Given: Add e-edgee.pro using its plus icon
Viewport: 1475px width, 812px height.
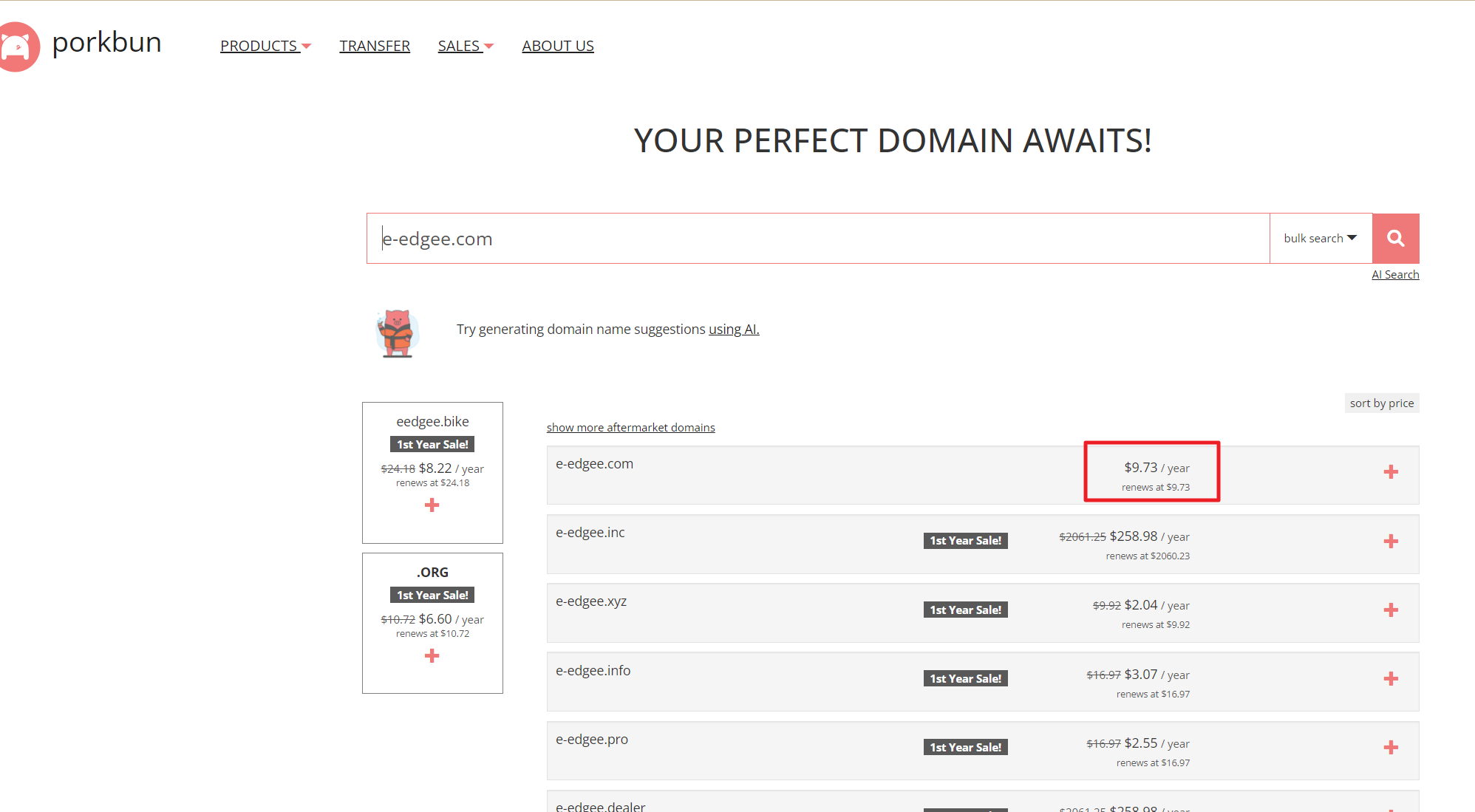Looking at the screenshot, I should pos(1391,748).
